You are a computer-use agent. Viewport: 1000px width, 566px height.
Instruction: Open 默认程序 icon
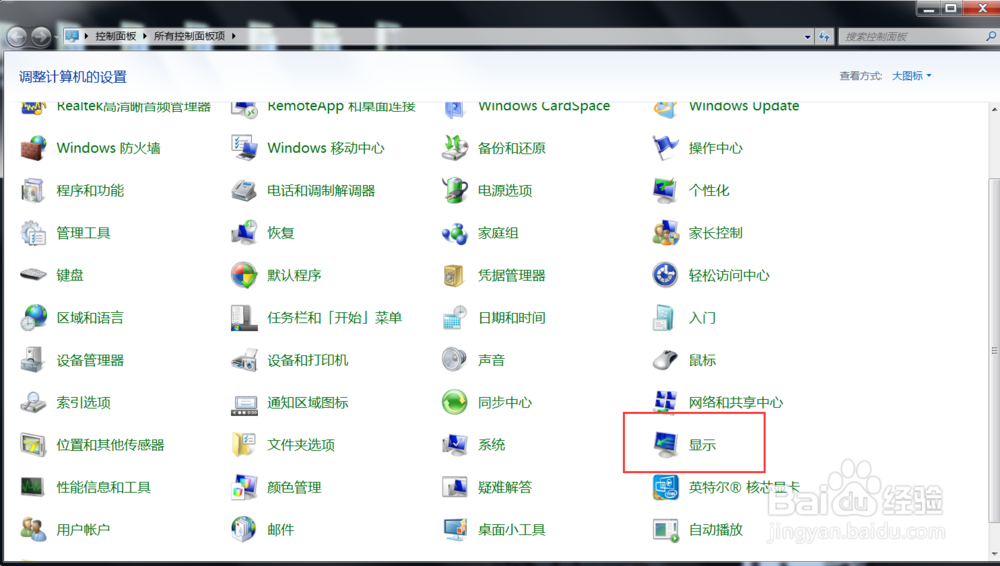(x=244, y=275)
